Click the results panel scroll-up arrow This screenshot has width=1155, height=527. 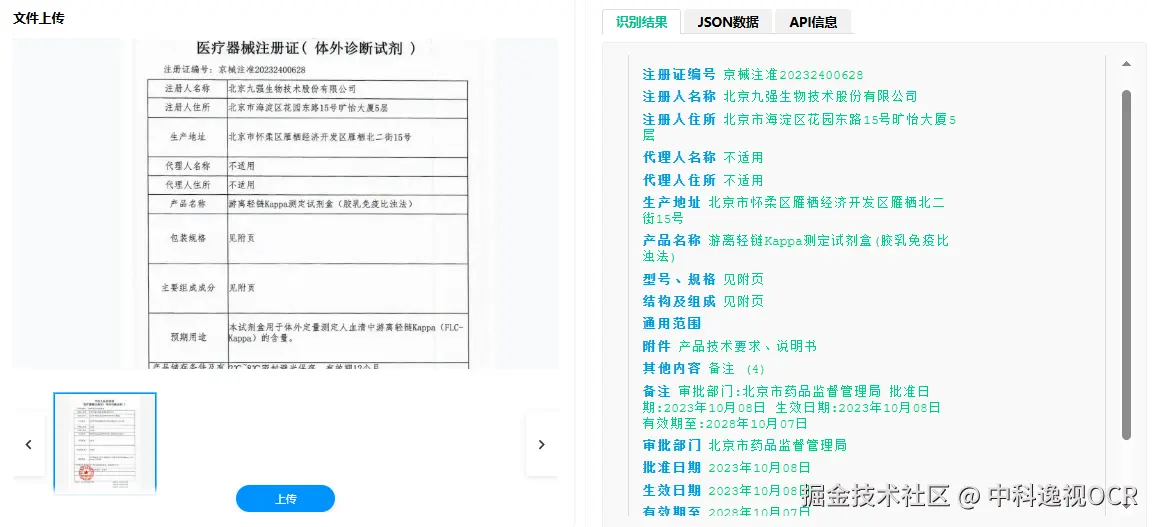(x=1126, y=64)
